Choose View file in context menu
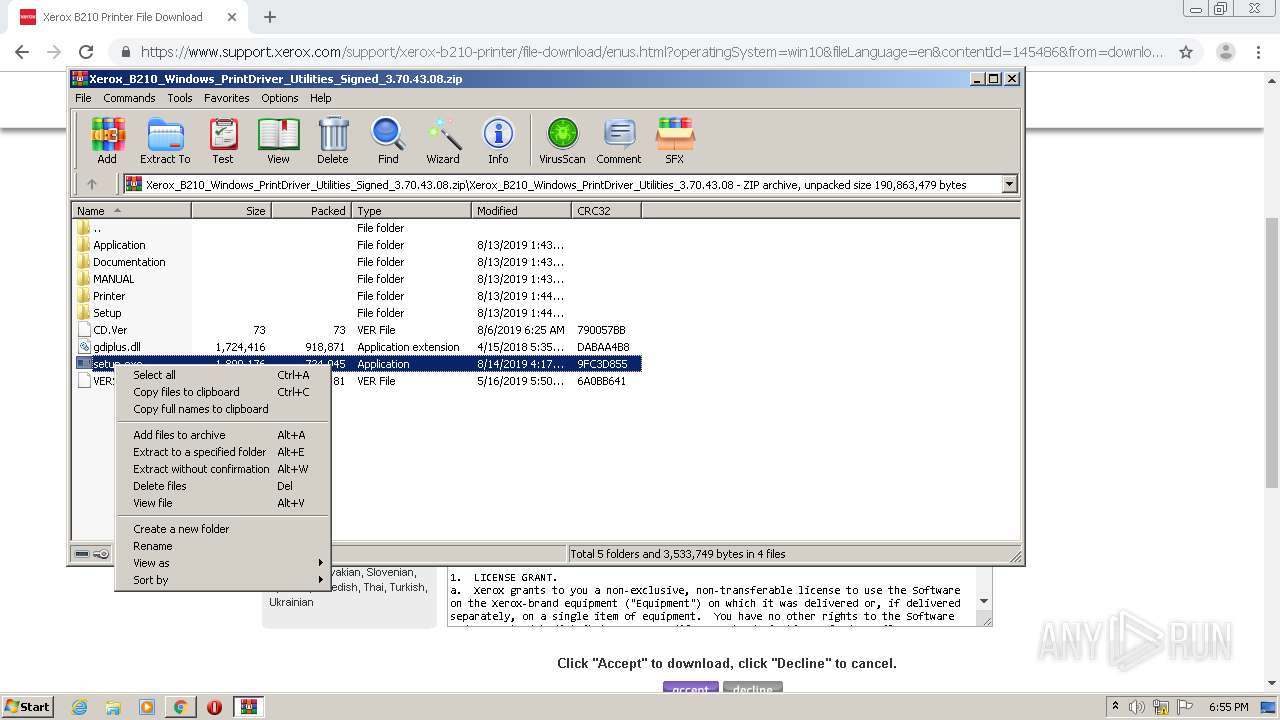This screenshot has height=720, width=1280. point(222,503)
